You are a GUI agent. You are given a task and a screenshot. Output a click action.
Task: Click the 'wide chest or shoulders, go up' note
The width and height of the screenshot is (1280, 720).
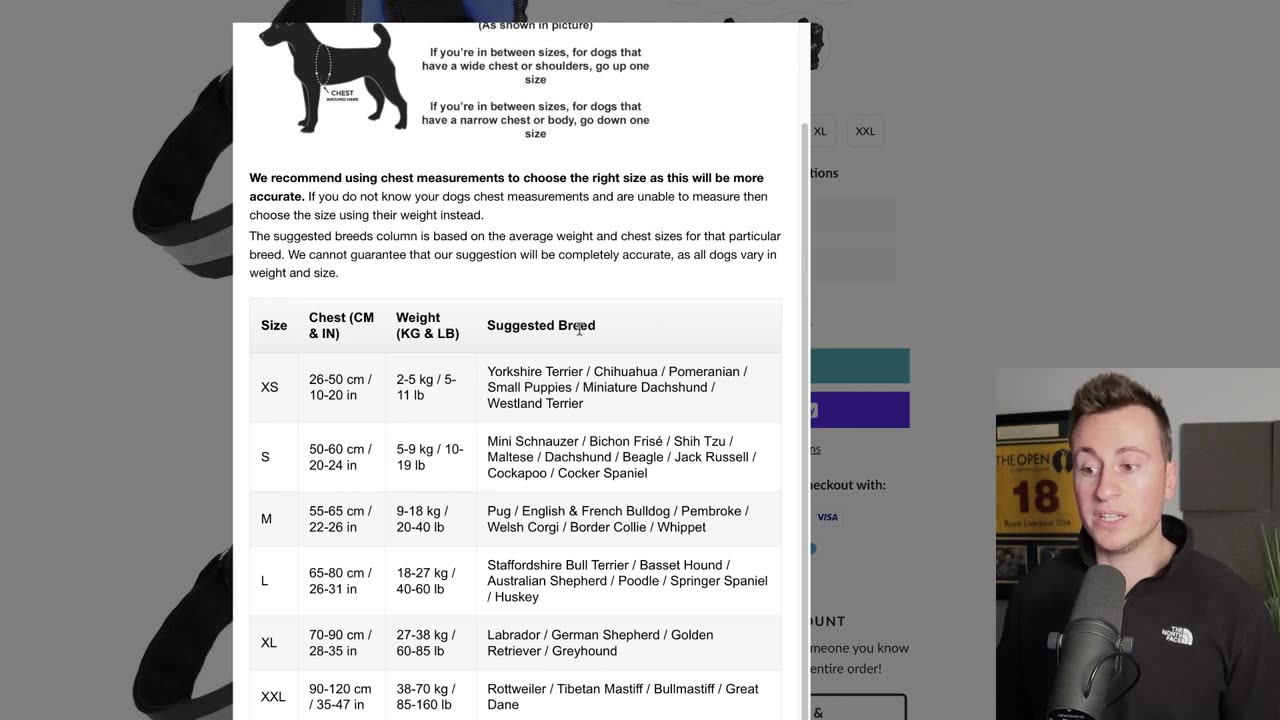click(x=535, y=66)
